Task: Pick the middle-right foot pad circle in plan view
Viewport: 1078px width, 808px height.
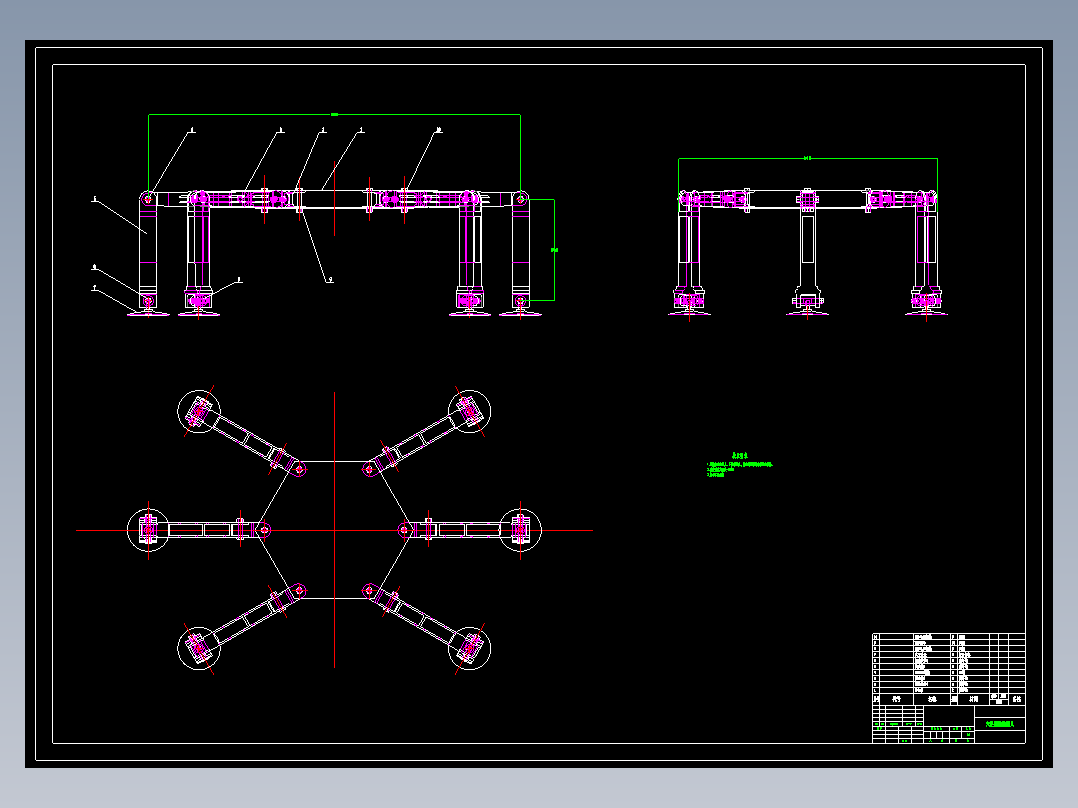Action: point(520,530)
